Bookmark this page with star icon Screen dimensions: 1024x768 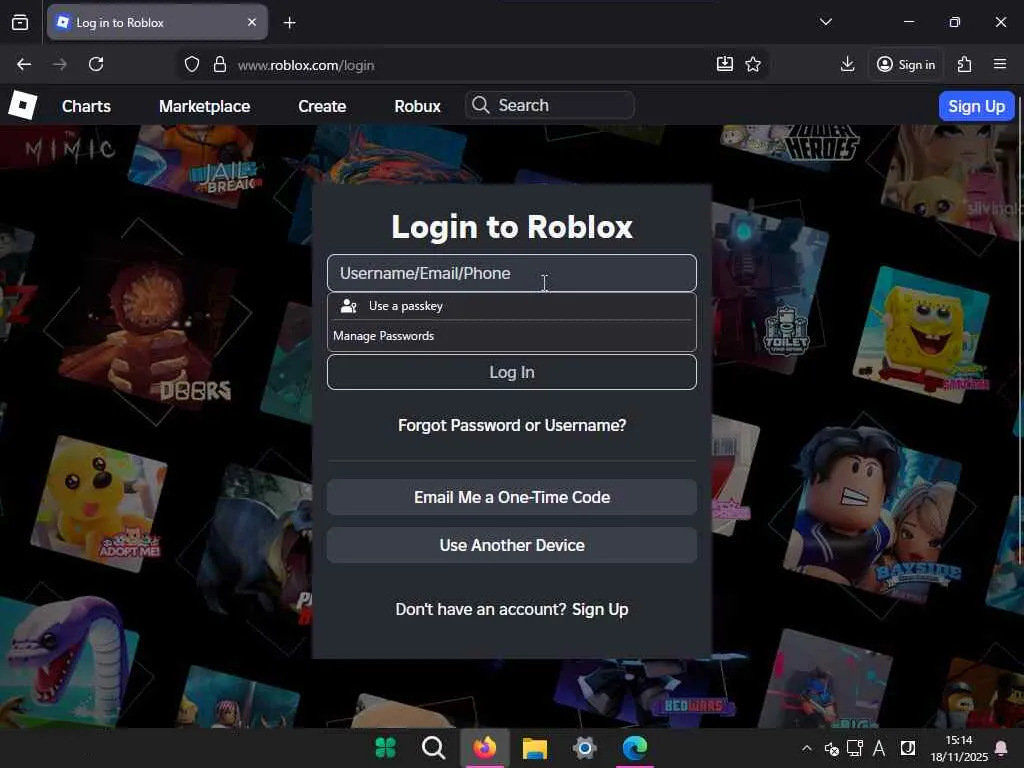753,64
